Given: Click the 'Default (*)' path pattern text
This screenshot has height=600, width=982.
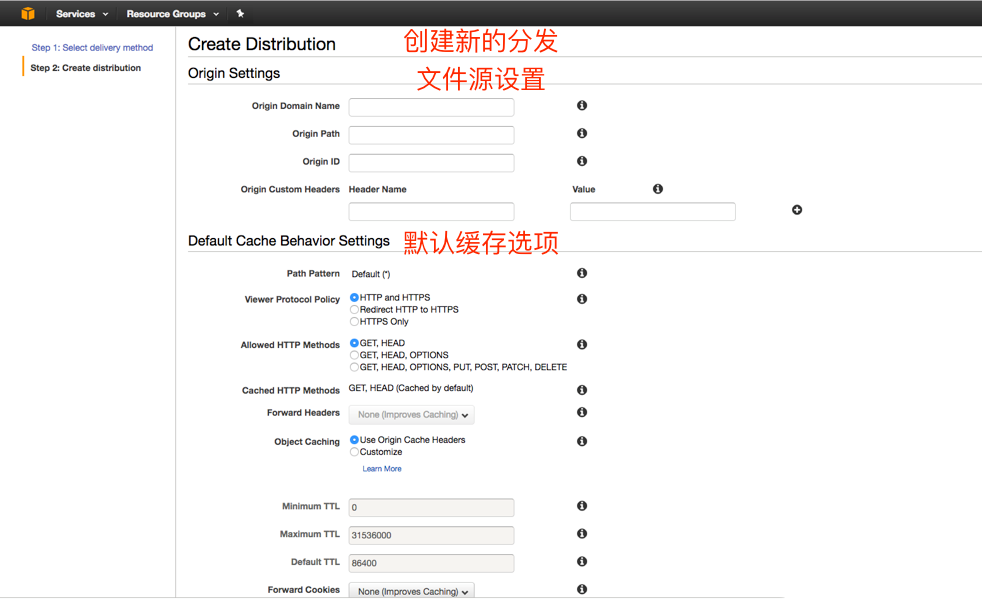Looking at the screenshot, I should pos(371,274).
